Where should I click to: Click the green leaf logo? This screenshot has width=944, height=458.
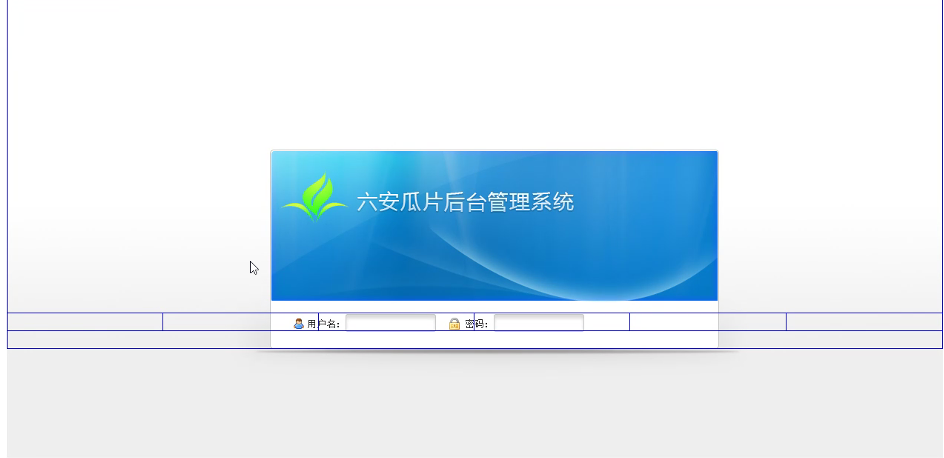point(314,197)
